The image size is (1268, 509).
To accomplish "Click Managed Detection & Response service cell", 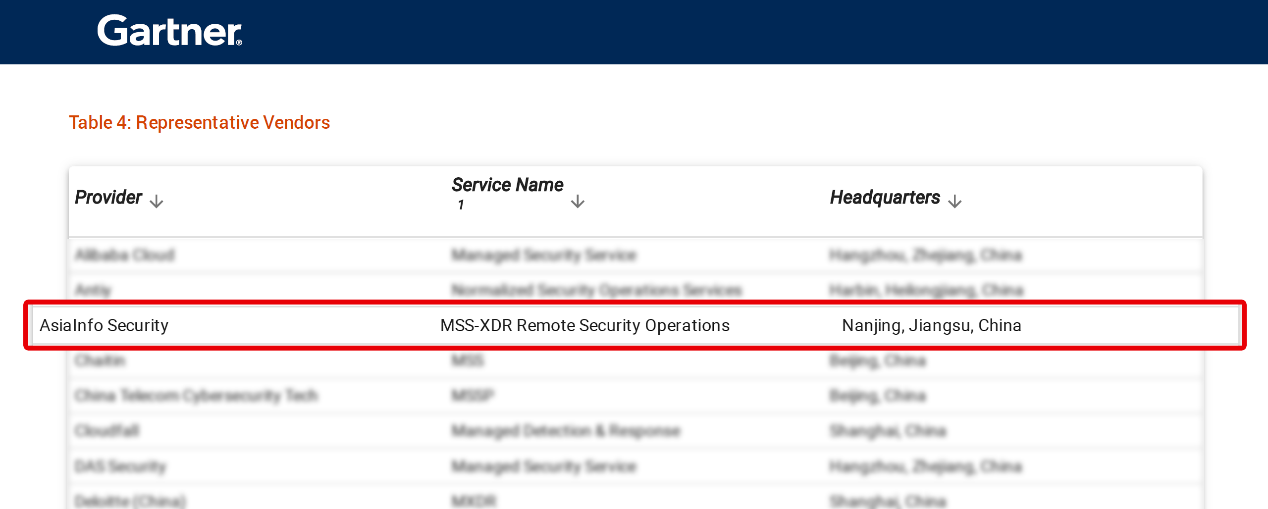I will [x=565, y=431].
